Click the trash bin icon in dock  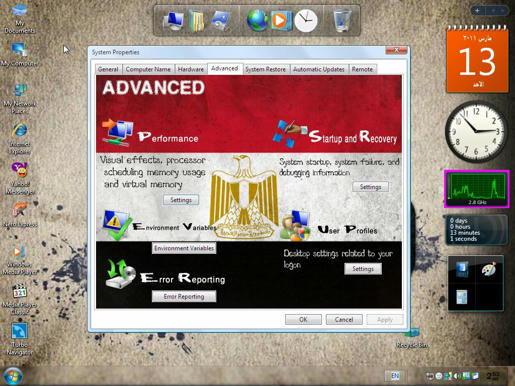point(342,21)
